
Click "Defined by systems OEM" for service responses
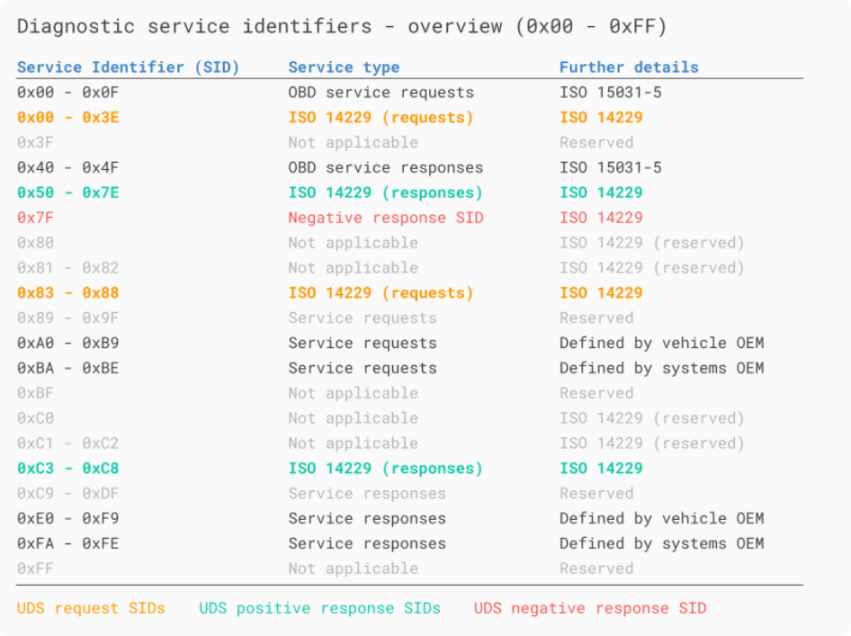(x=661, y=543)
